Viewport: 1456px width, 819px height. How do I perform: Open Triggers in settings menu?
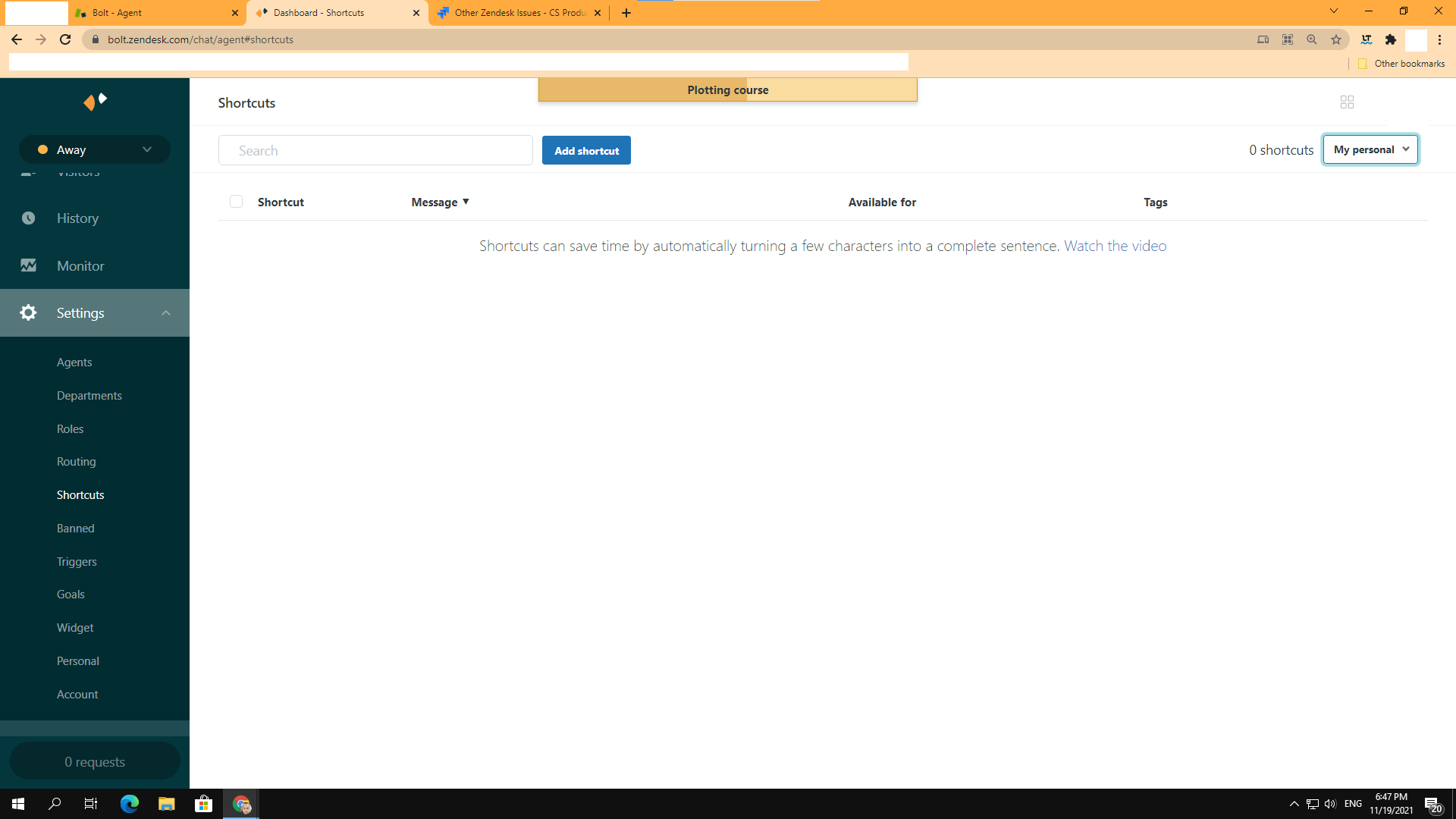[77, 562]
